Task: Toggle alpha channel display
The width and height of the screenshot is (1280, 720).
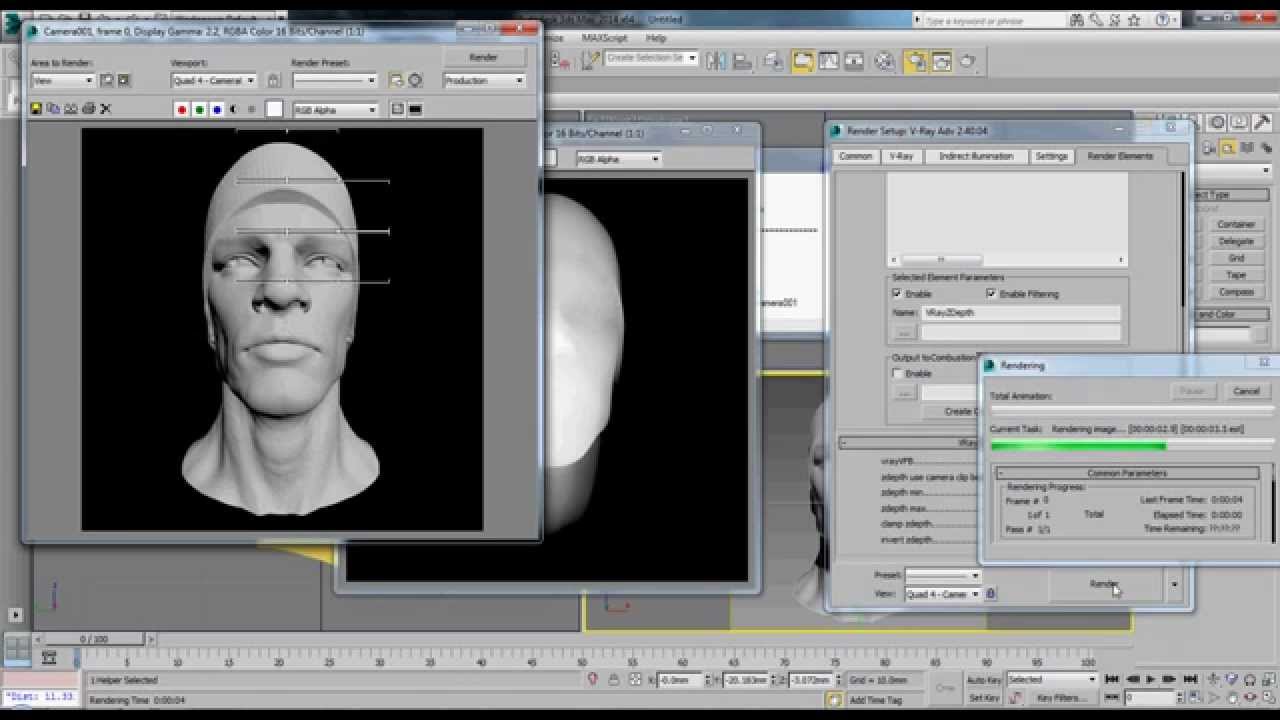Action: 233,110
